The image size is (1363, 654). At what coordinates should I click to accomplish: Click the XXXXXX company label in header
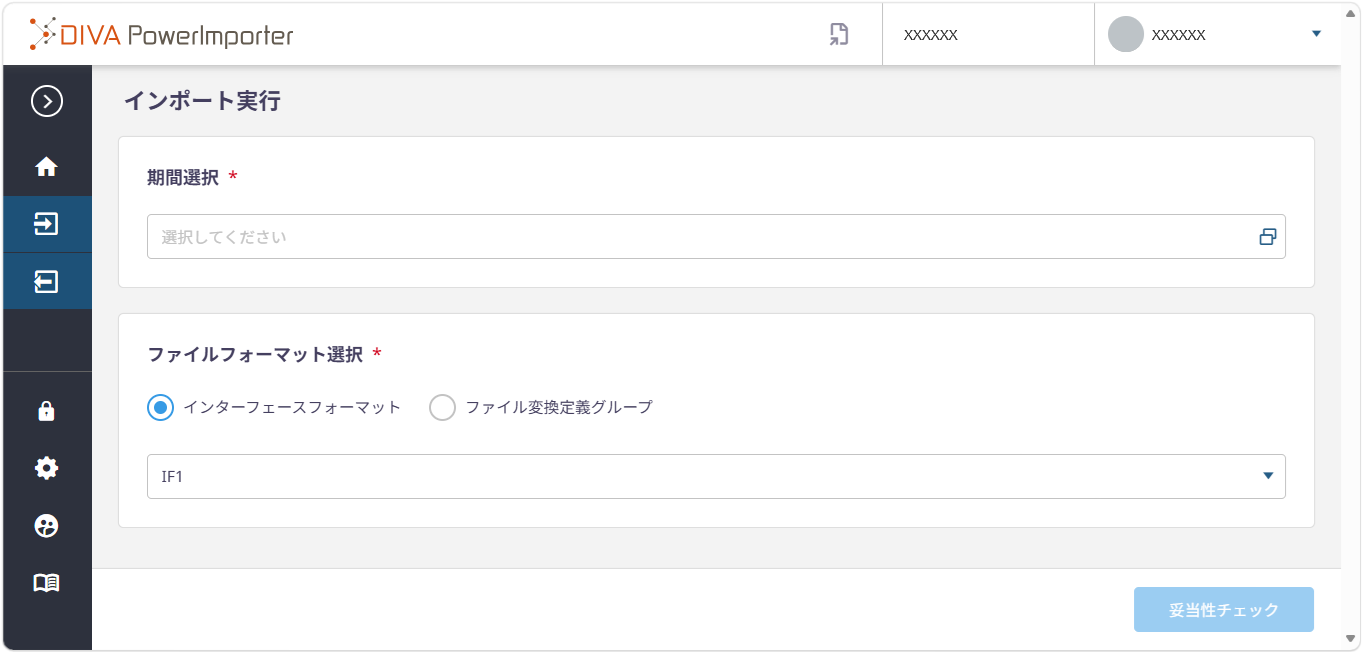(x=931, y=35)
